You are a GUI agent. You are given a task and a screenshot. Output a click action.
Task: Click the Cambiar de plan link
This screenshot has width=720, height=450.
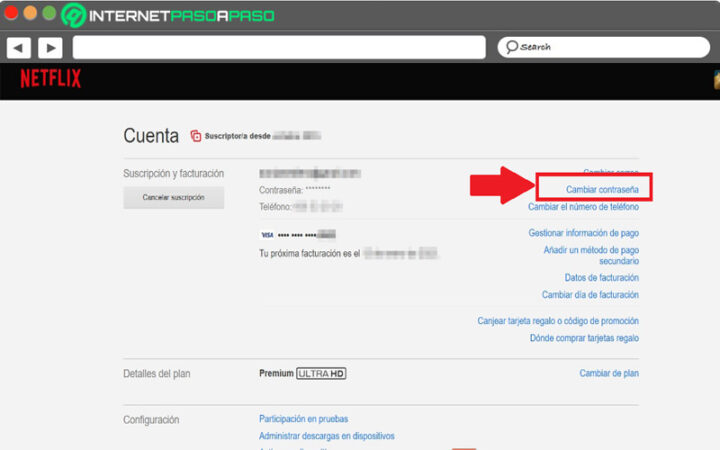609,373
